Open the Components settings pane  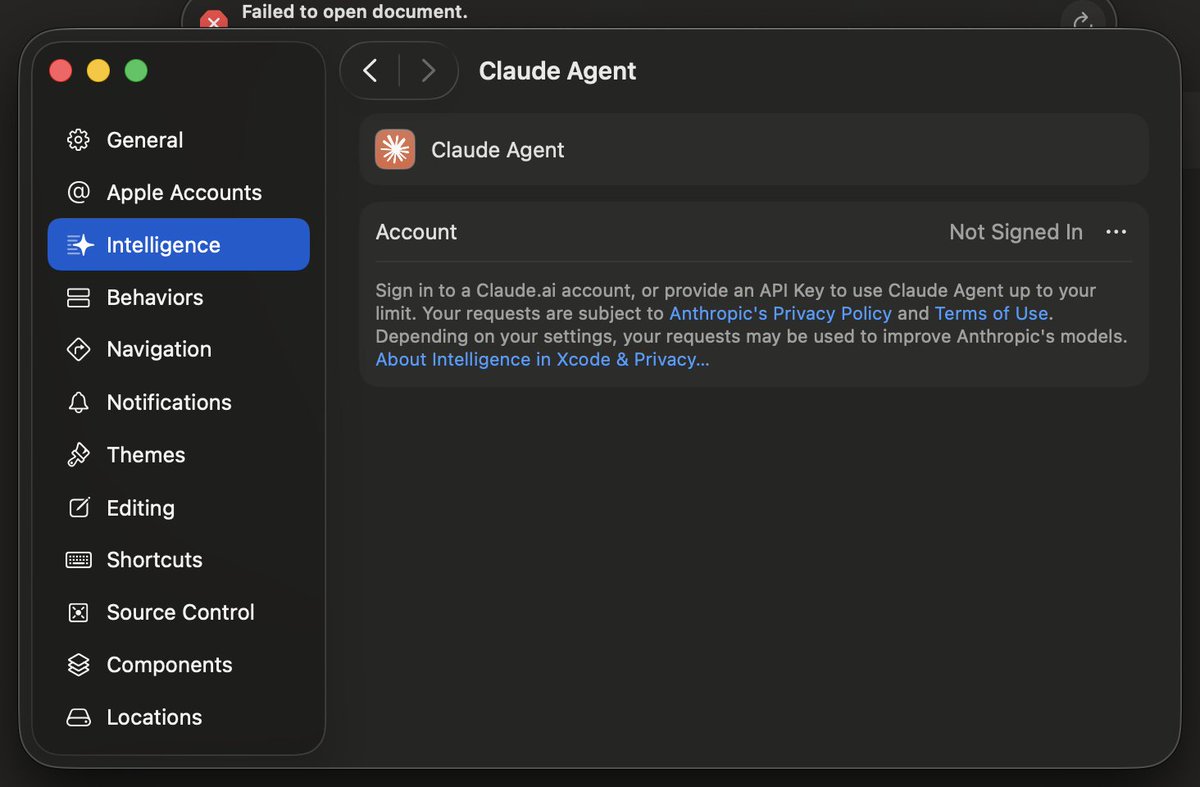coord(179,665)
